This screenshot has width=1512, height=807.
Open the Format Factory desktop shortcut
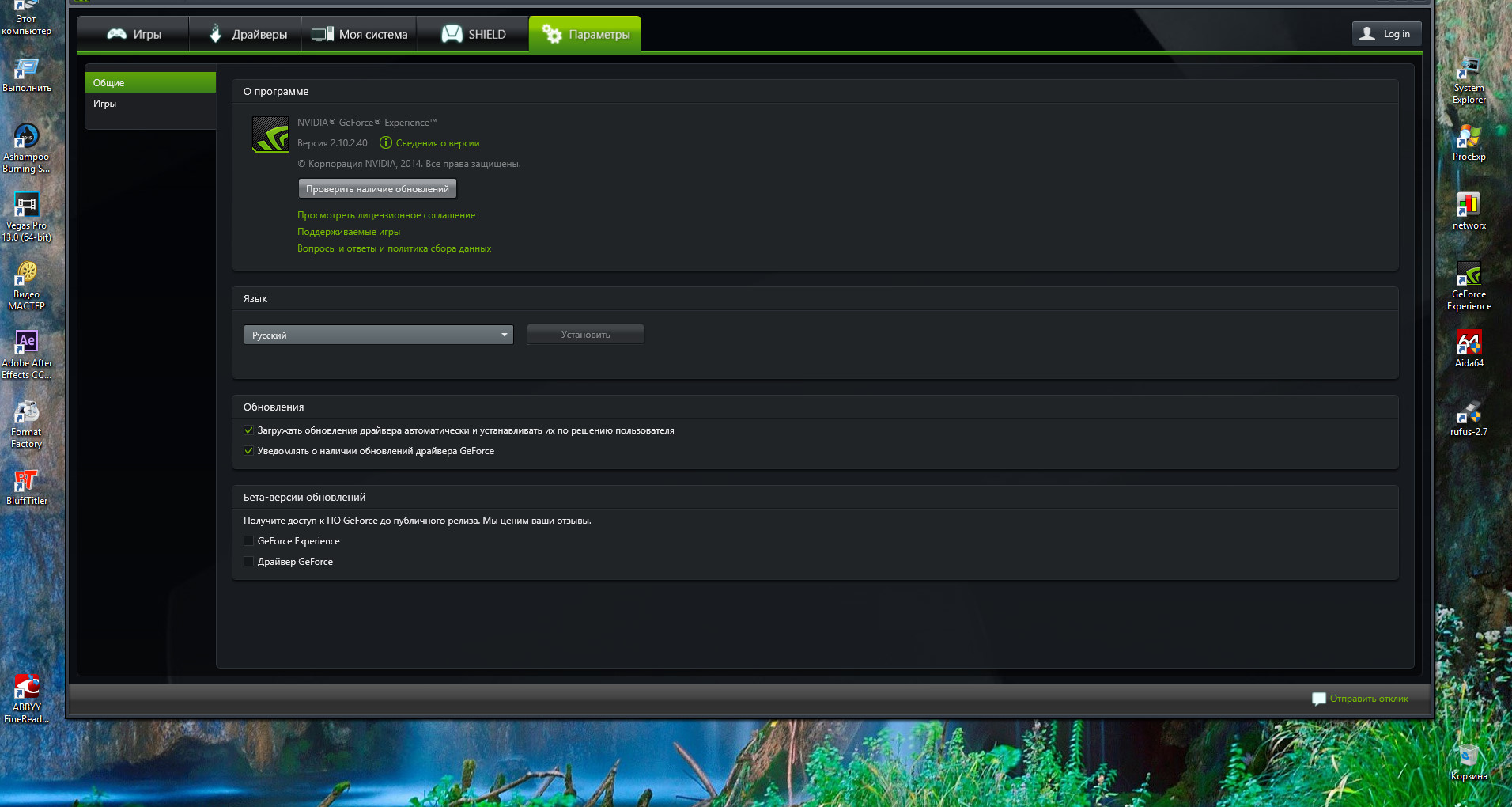coord(26,413)
